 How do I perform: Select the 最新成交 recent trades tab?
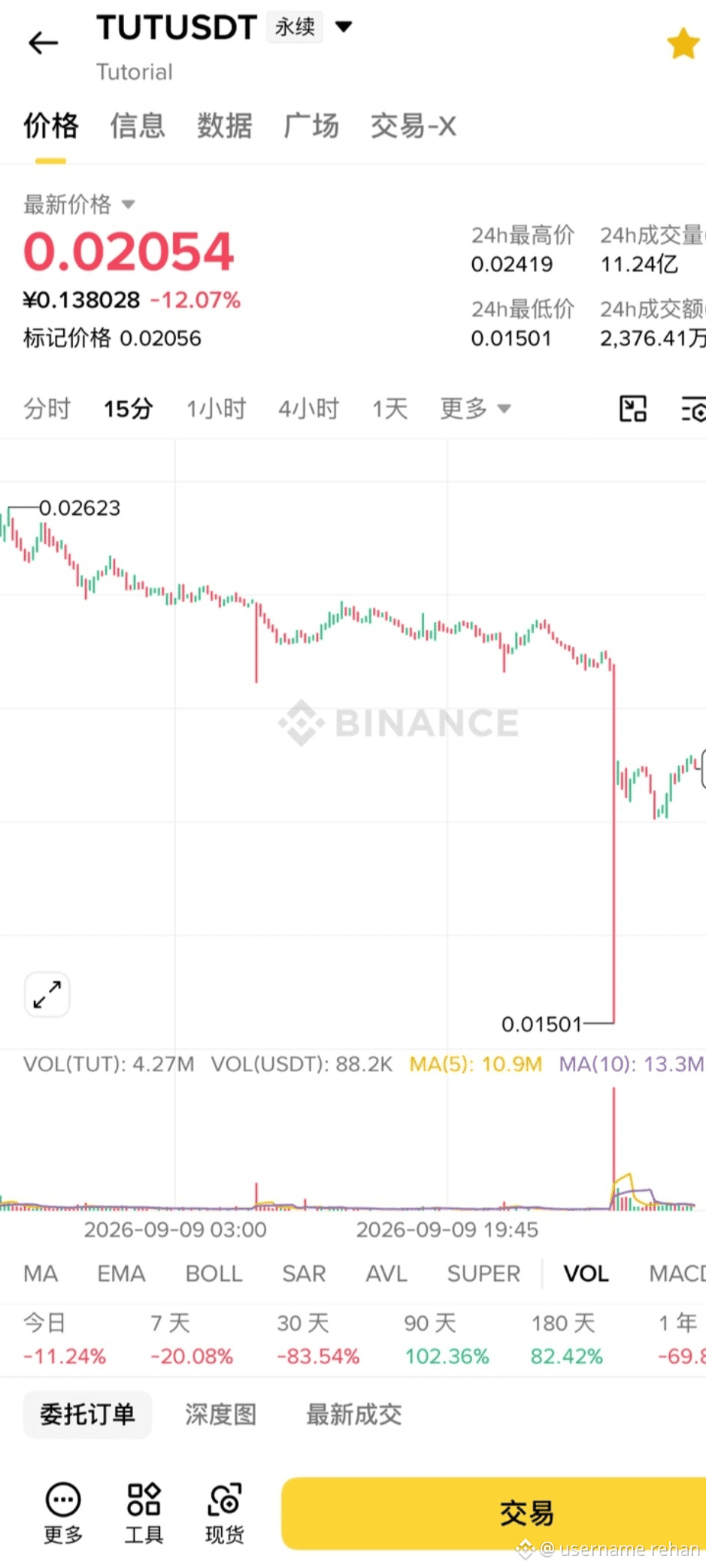[353, 1415]
